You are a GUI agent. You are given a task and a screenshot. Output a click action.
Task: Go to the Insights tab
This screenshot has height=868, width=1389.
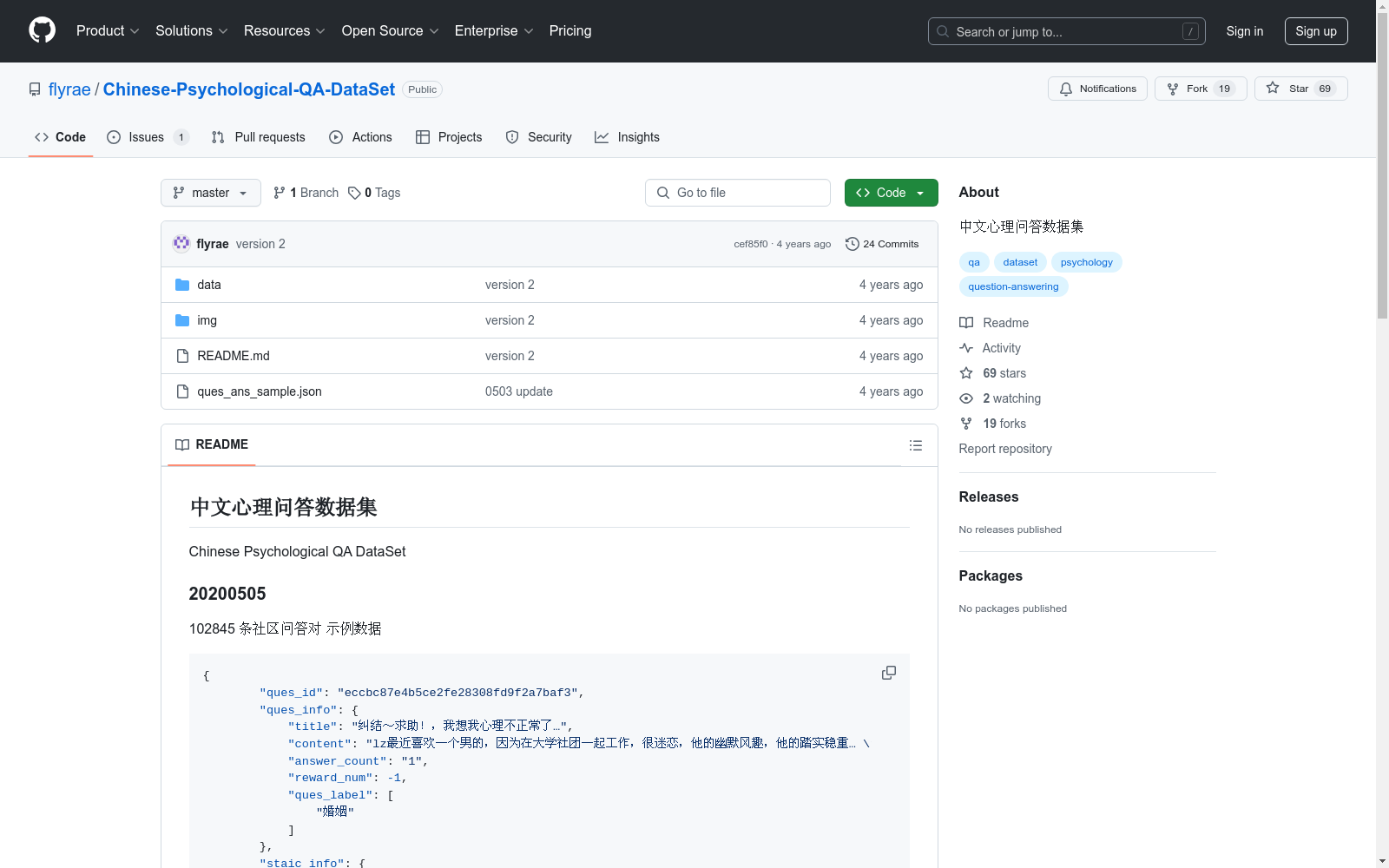627,137
